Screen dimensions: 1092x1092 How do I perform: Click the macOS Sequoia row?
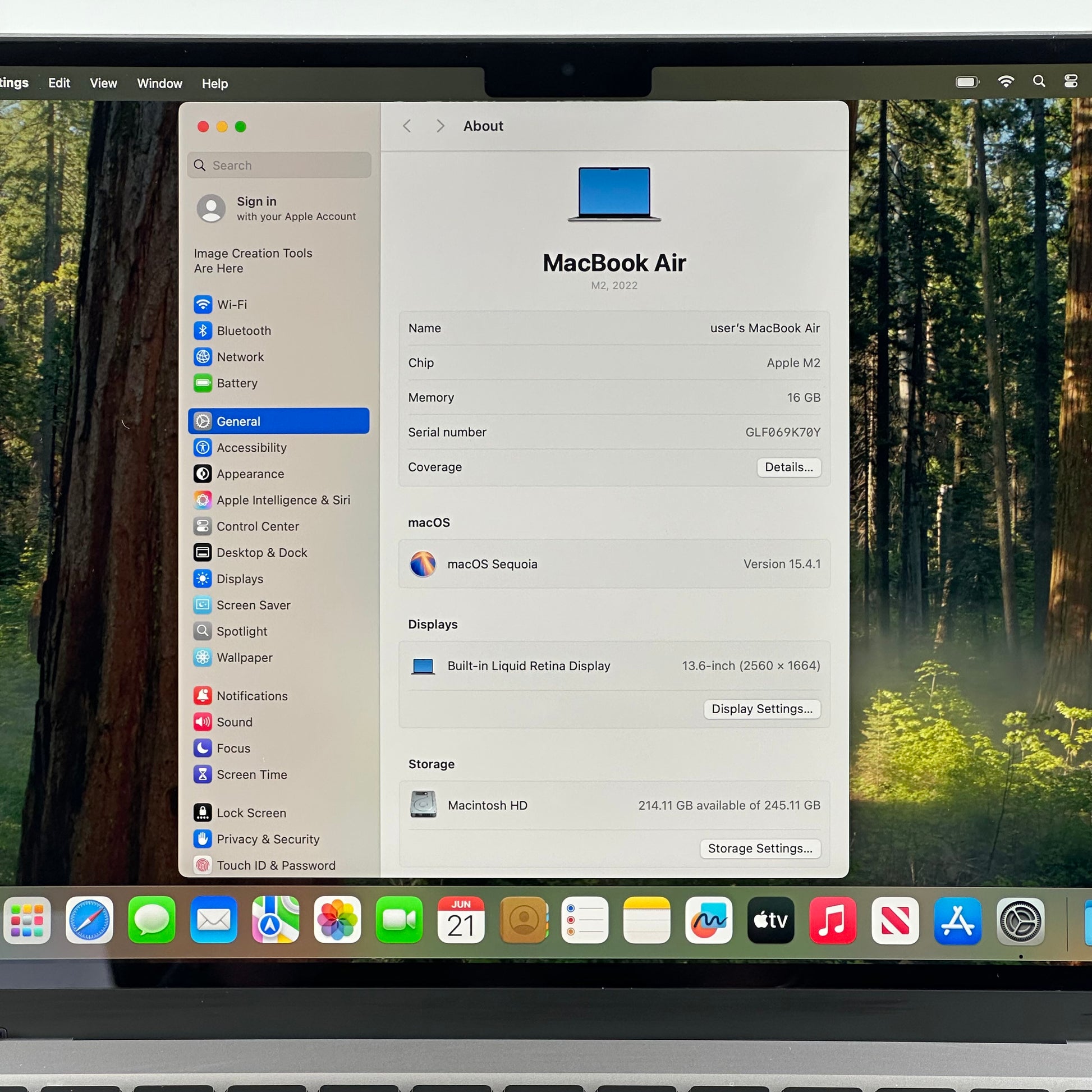(614, 564)
